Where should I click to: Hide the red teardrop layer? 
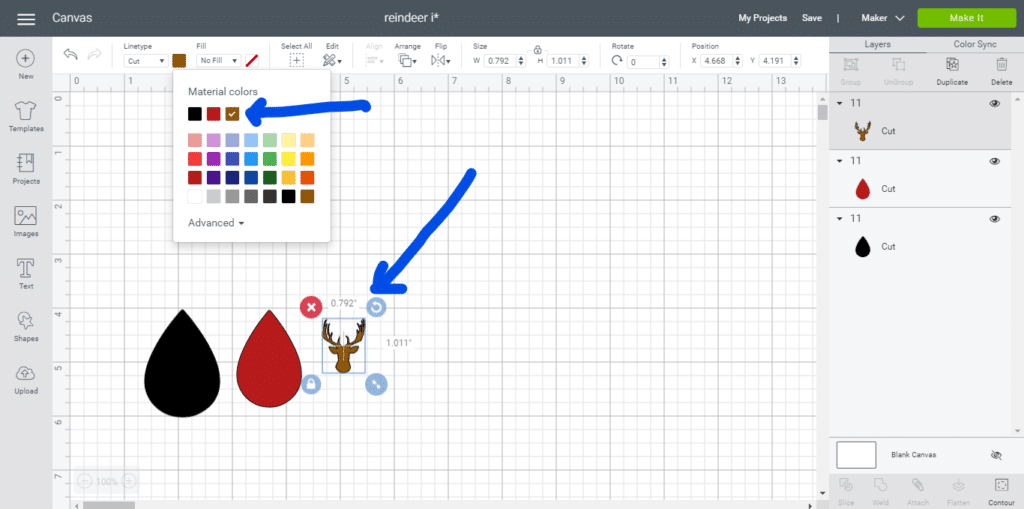click(x=995, y=161)
